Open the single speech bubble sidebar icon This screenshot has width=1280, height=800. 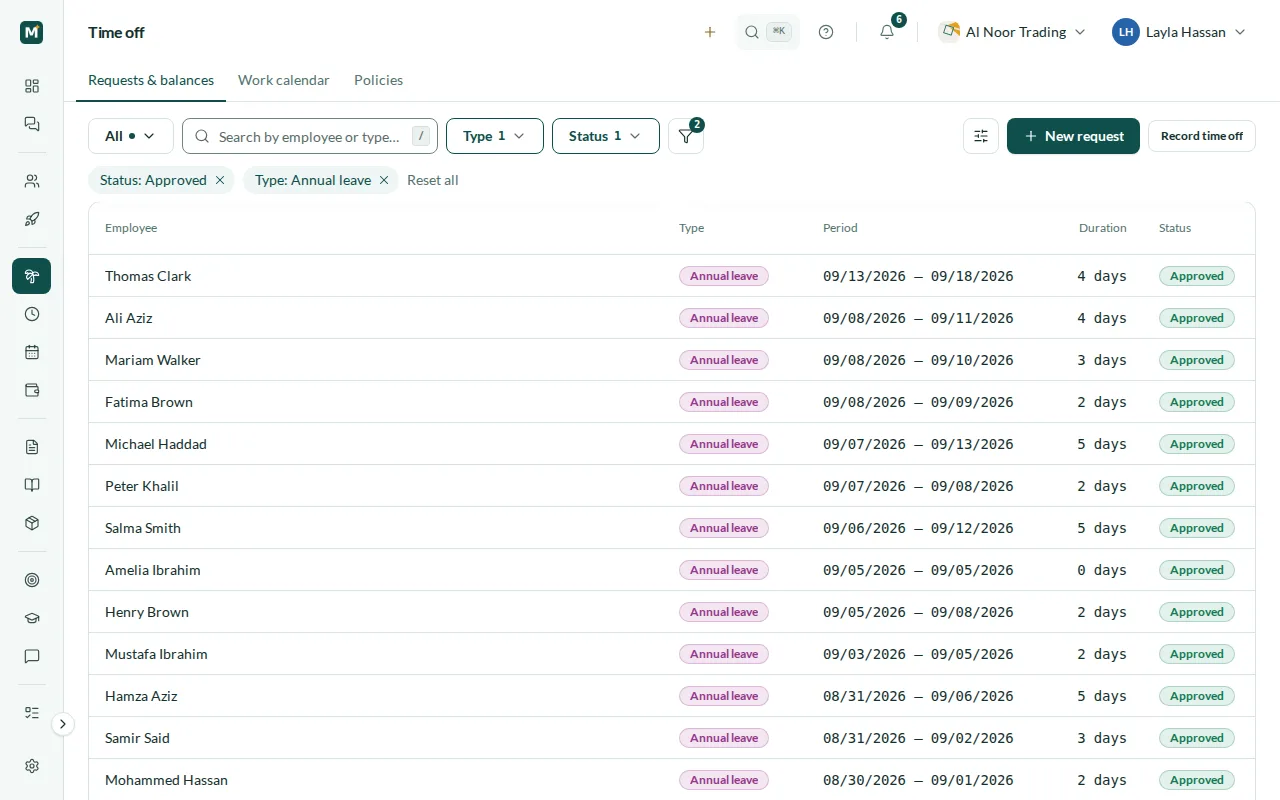pos(32,656)
